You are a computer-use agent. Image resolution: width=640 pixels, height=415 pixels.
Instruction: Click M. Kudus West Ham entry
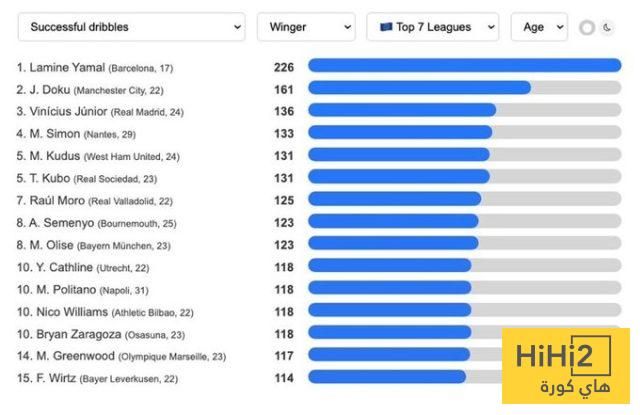point(98,156)
